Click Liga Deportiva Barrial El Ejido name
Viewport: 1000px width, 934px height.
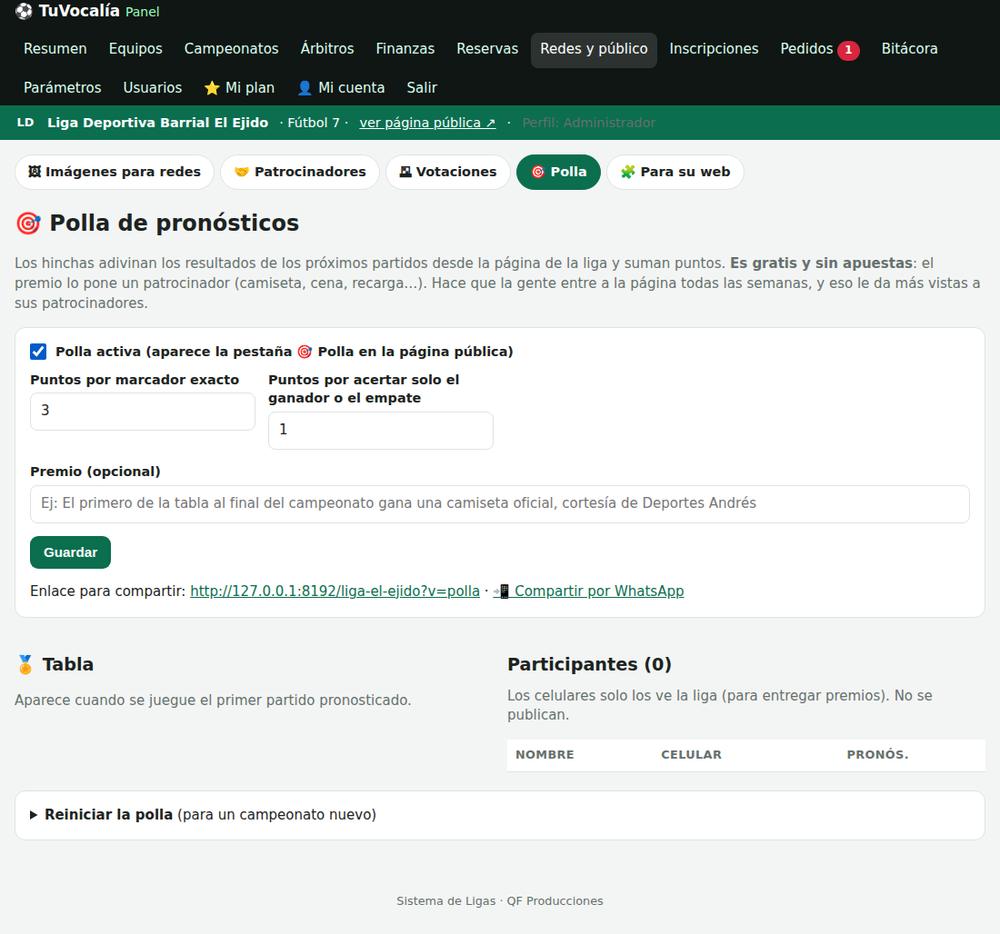pyautogui.click(x=158, y=122)
